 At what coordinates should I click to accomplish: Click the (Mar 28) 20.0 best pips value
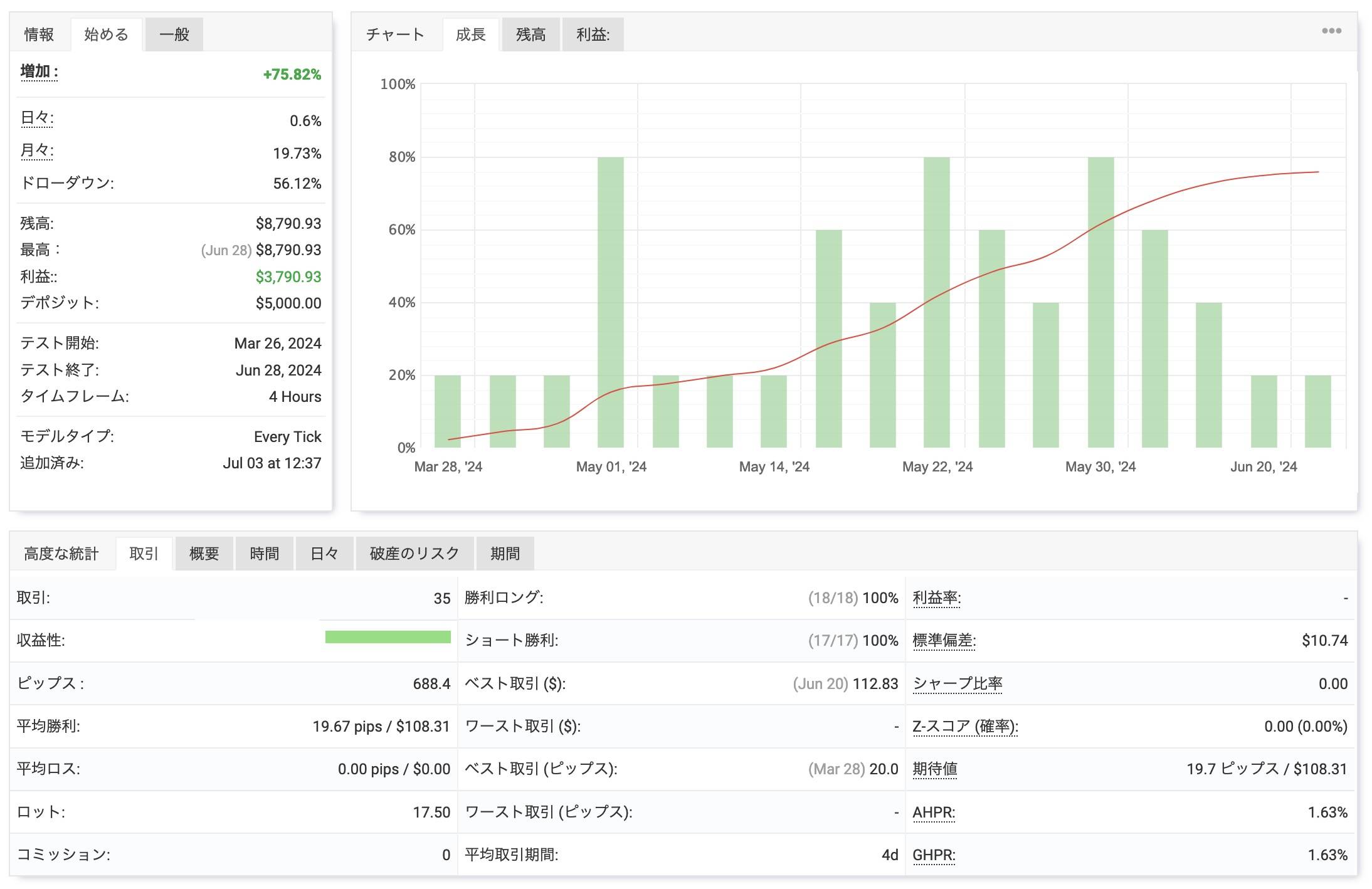(x=853, y=769)
